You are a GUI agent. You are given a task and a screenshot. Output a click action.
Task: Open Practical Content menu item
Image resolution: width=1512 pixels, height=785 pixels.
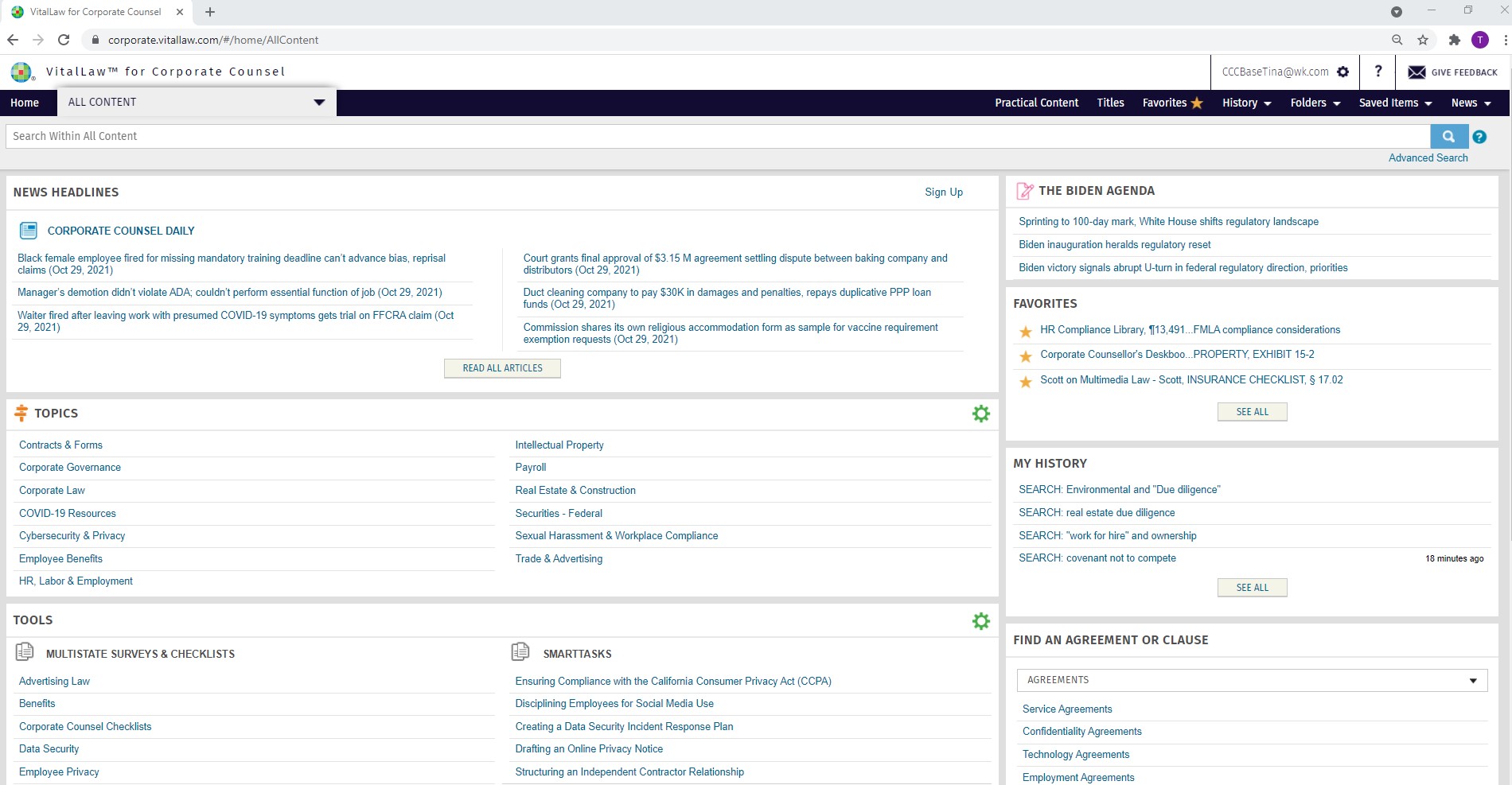tap(1036, 103)
